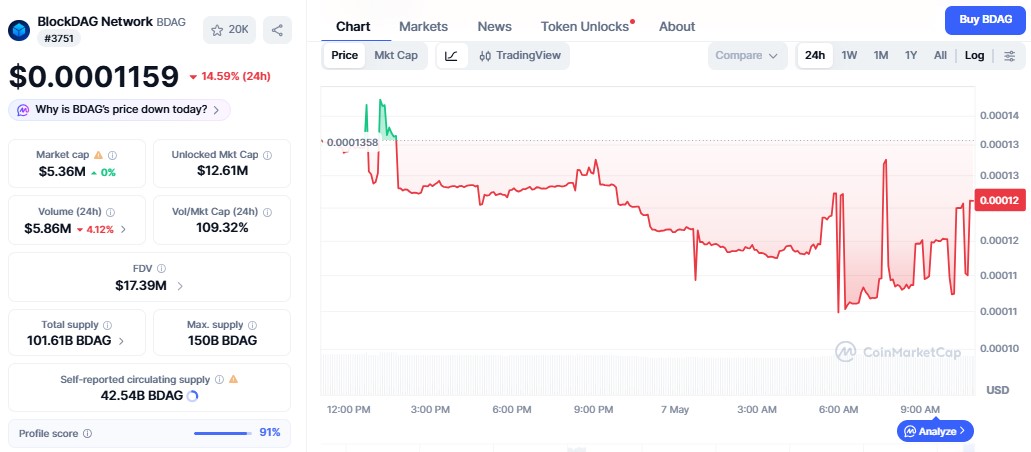Open the Token Unlocks tab
1031x452 pixels.
point(585,27)
